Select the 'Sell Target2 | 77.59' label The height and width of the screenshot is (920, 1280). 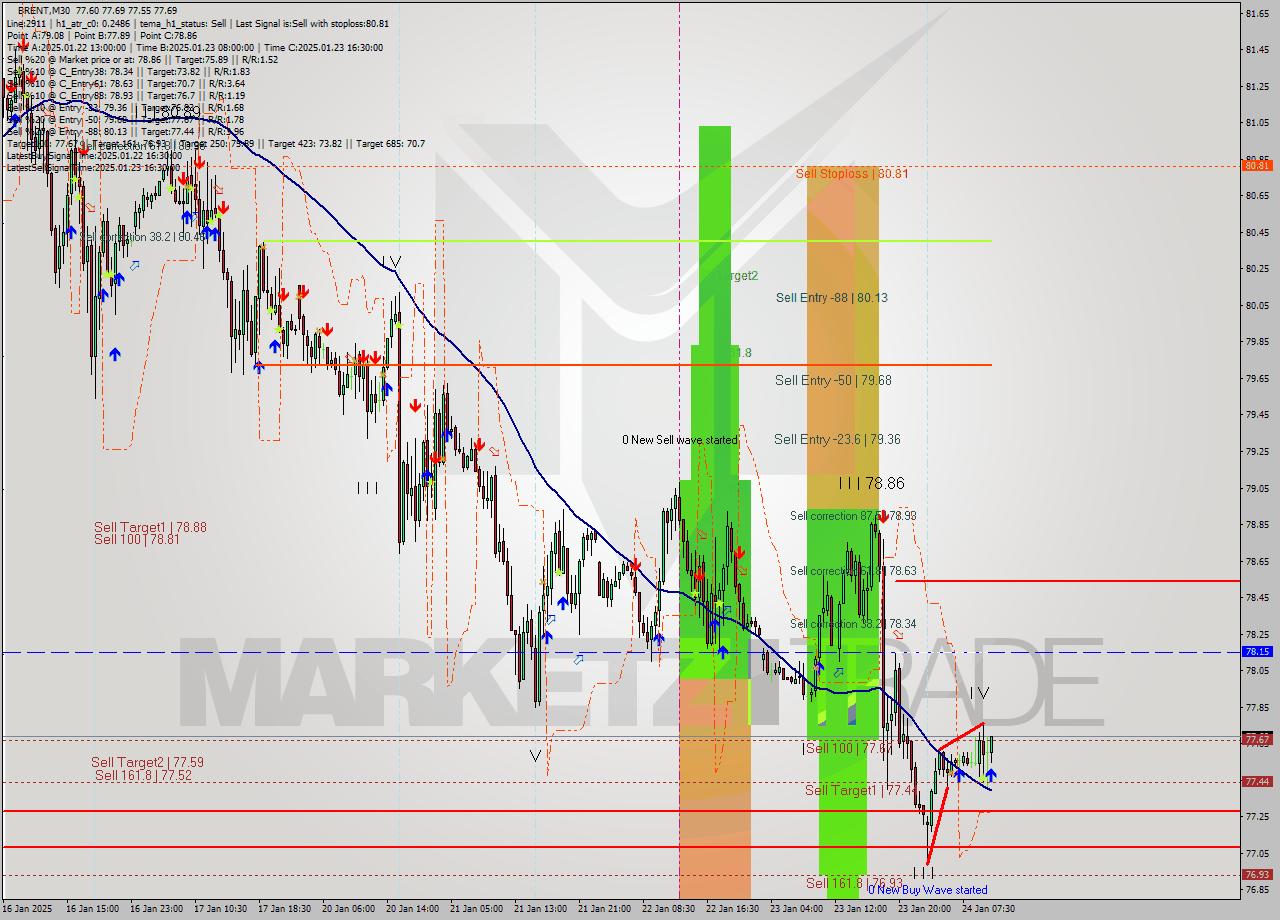147,762
